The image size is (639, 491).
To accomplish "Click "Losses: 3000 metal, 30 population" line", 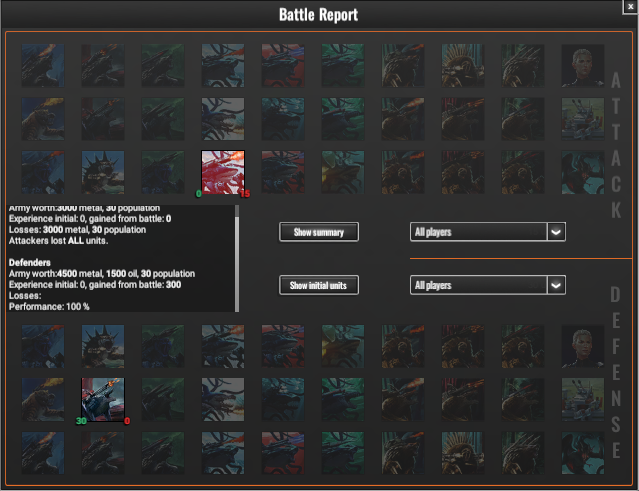I will [x=77, y=230].
